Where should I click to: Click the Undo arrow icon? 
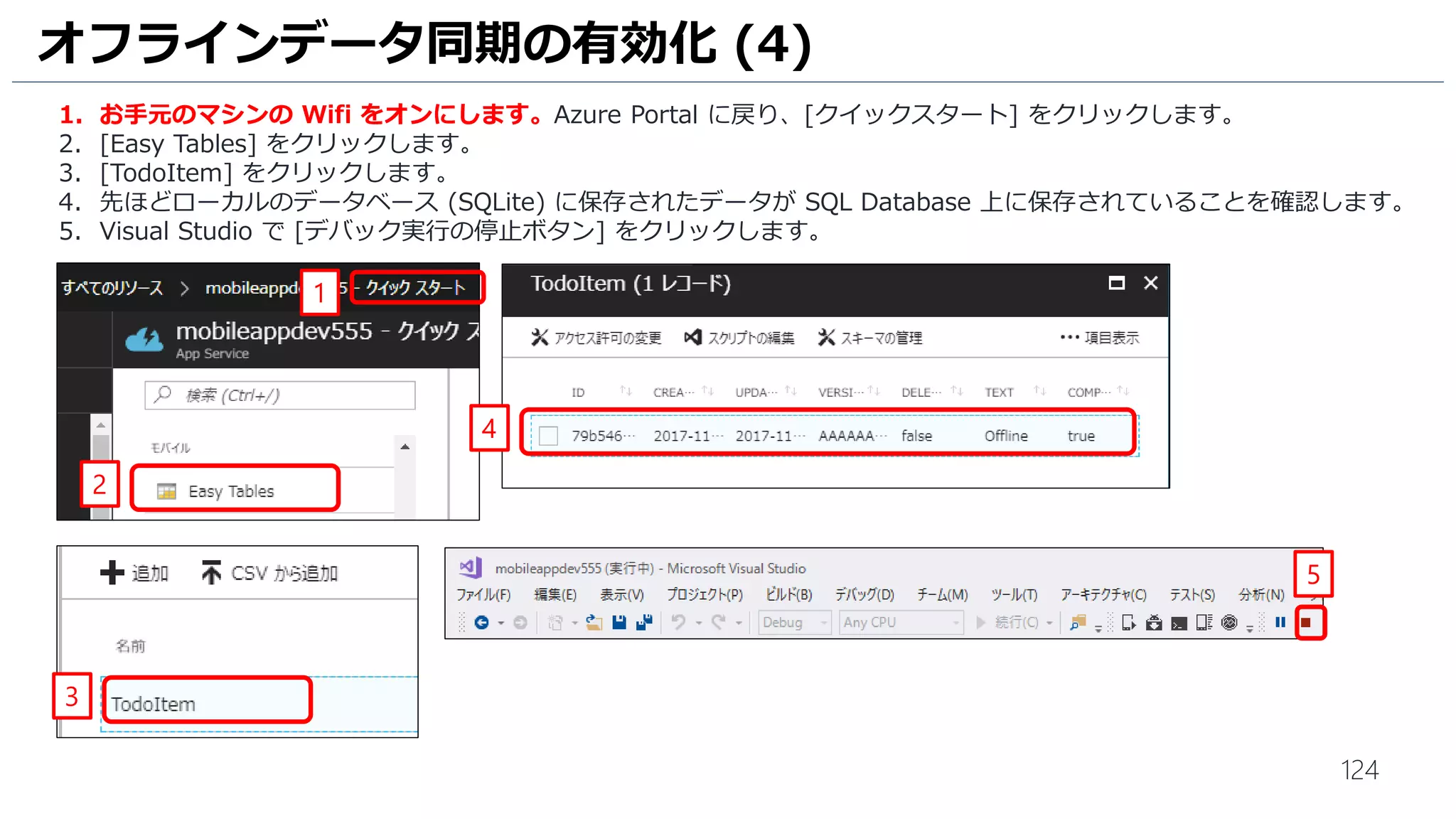click(679, 623)
